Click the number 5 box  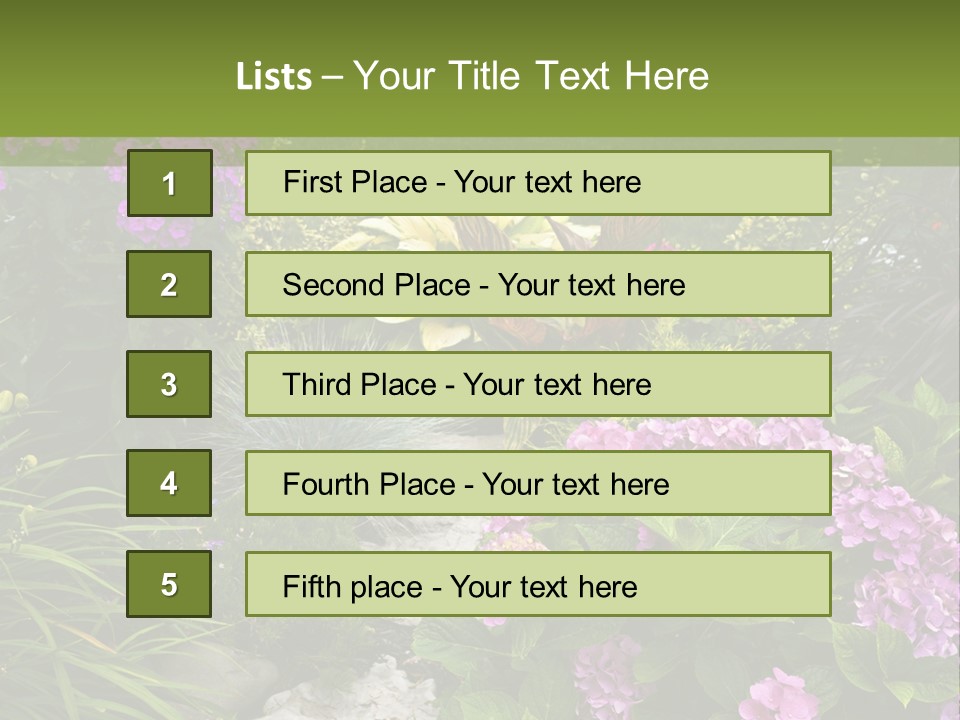169,584
